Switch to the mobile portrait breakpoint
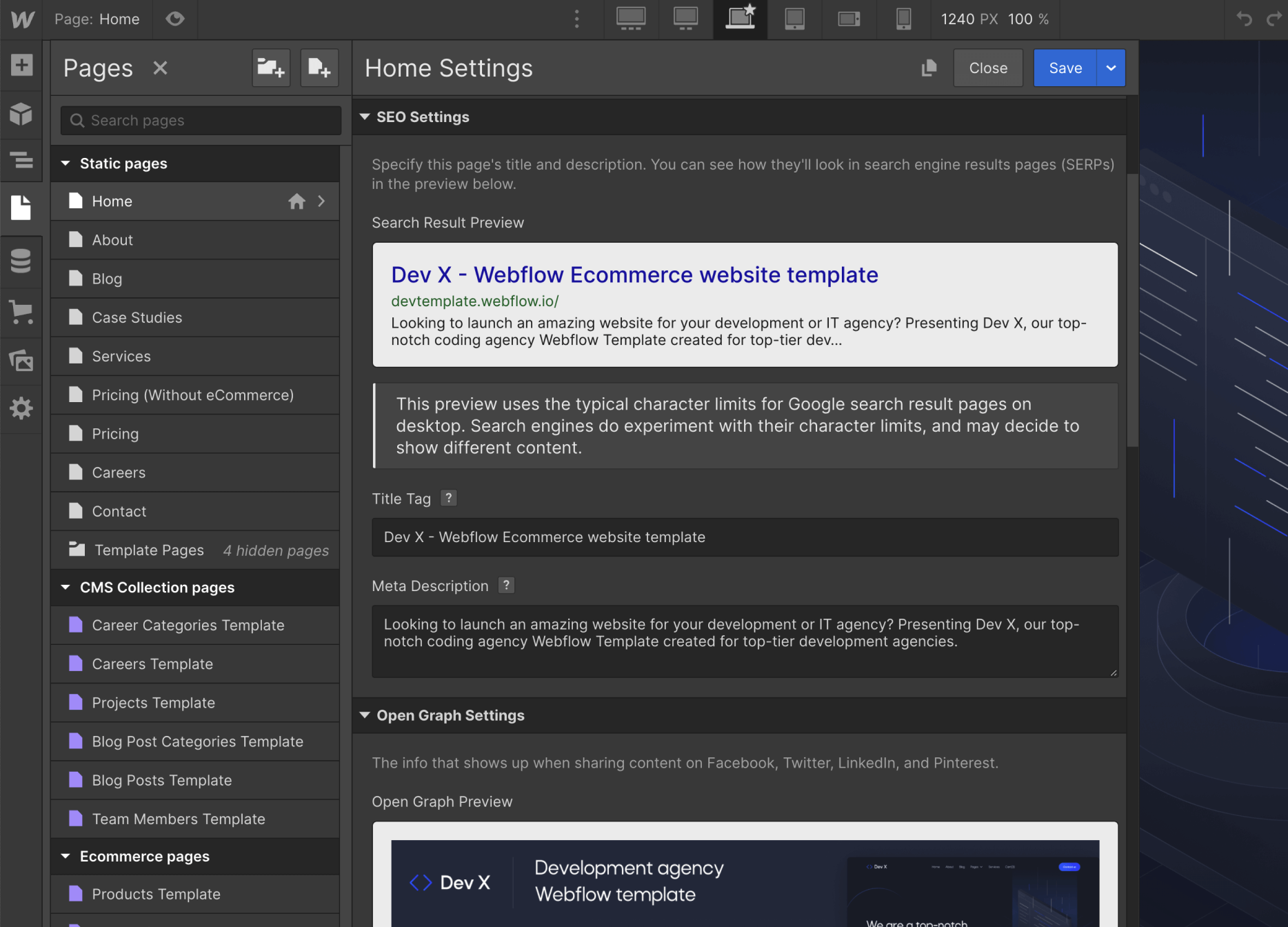This screenshot has height=927, width=1288. click(x=904, y=19)
